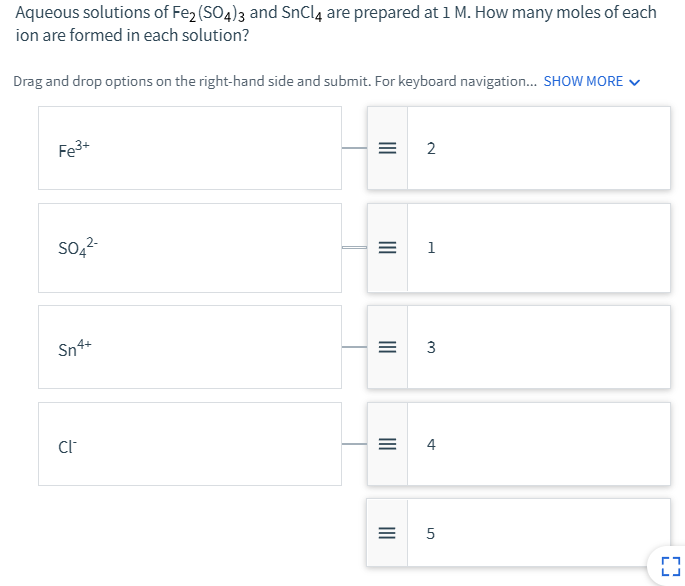The image size is (685, 586).
Task: Pick the answer option labeled 3
Action: (538, 347)
